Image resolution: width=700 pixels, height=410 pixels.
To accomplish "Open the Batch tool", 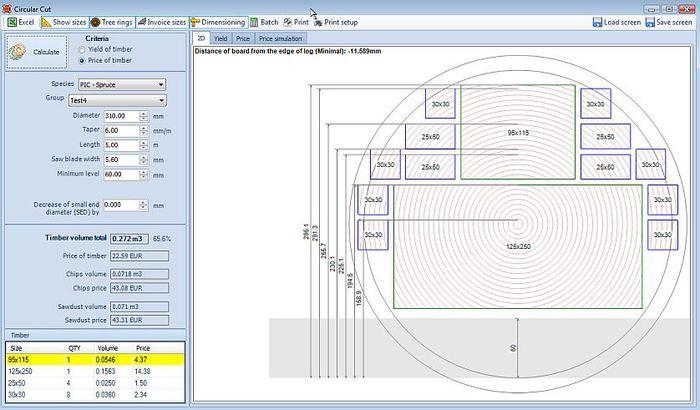I will 265,21.
